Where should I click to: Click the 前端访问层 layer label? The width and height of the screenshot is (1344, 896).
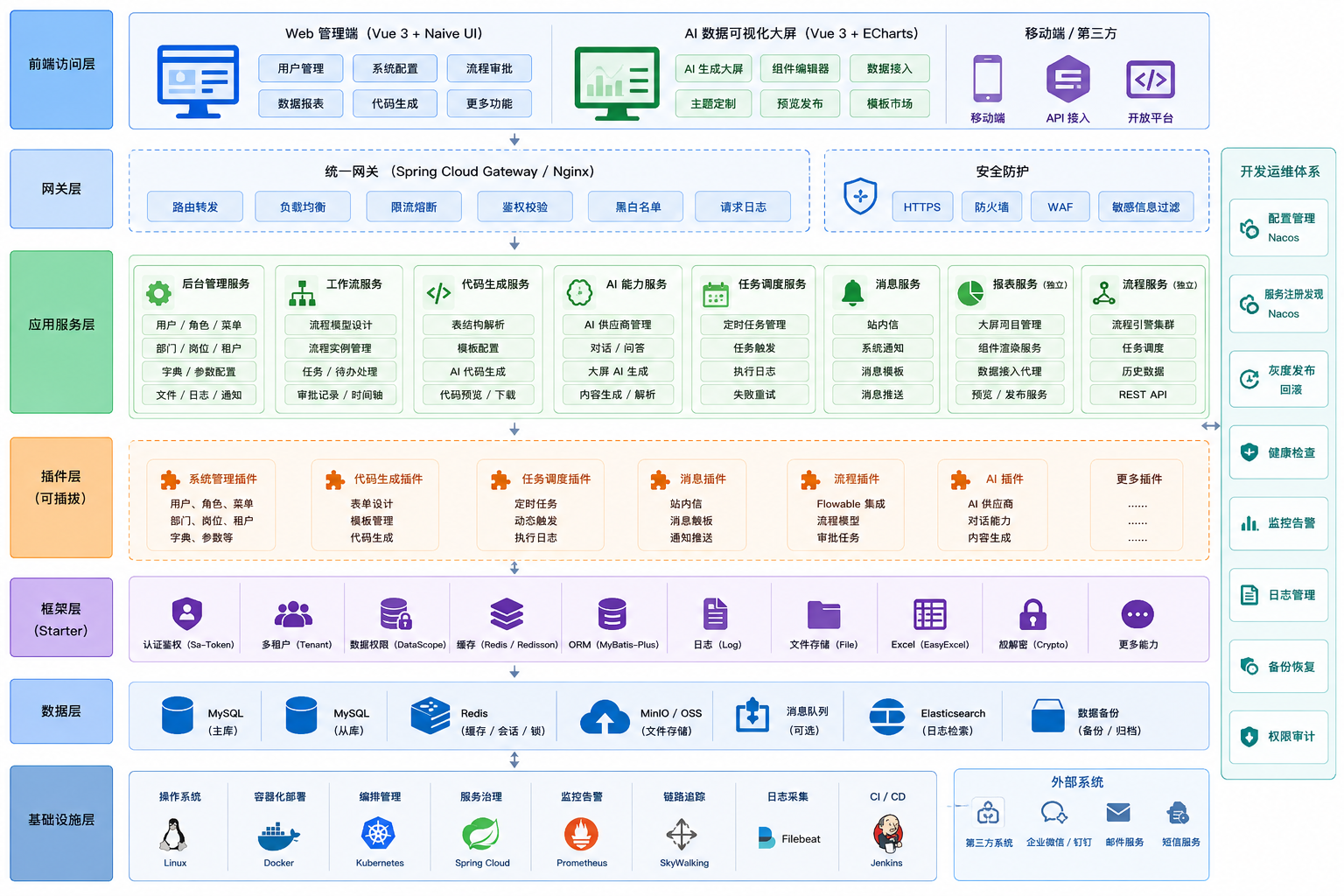point(61,69)
